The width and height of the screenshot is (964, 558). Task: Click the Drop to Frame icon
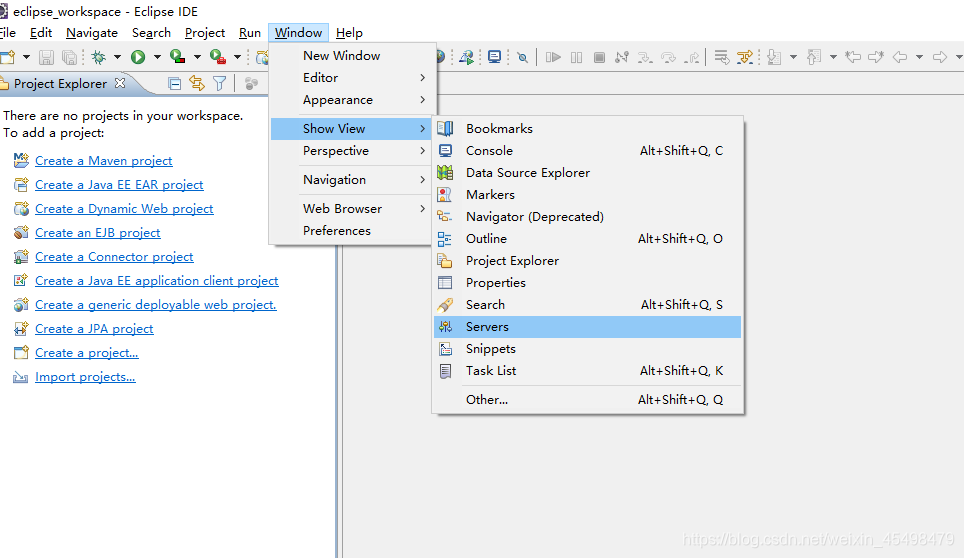[x=722, y=57]
